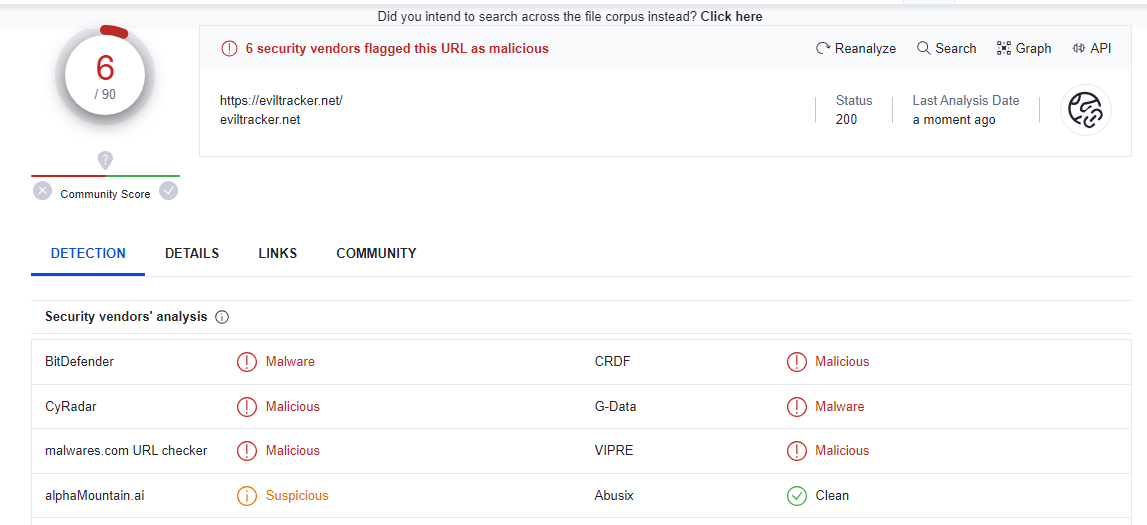Open the Graph view icon

(x=1004, y=48)
